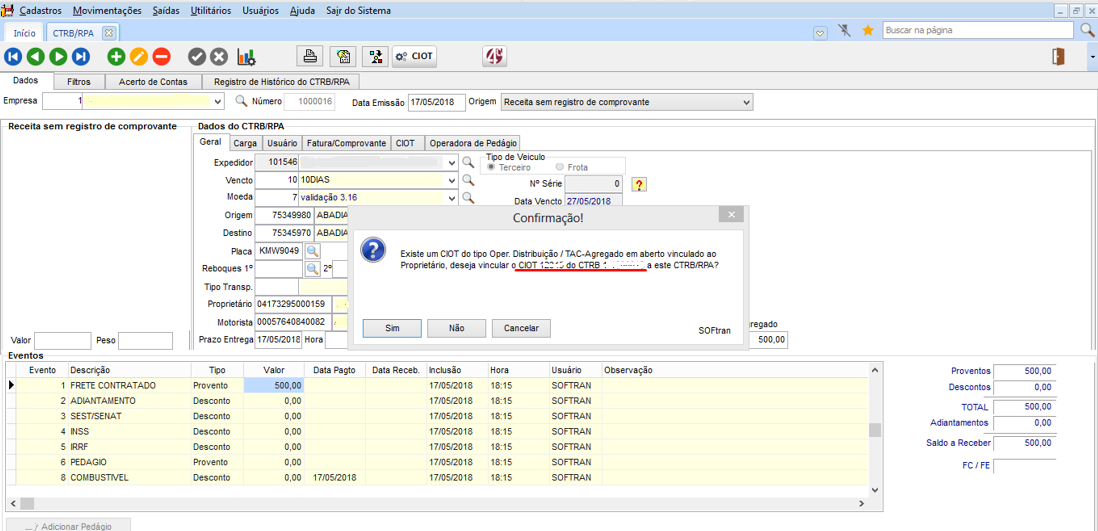This screenshot has width=1098, height=531.
Task: Click the green add new record icon
Action: (x=116, y=57)
